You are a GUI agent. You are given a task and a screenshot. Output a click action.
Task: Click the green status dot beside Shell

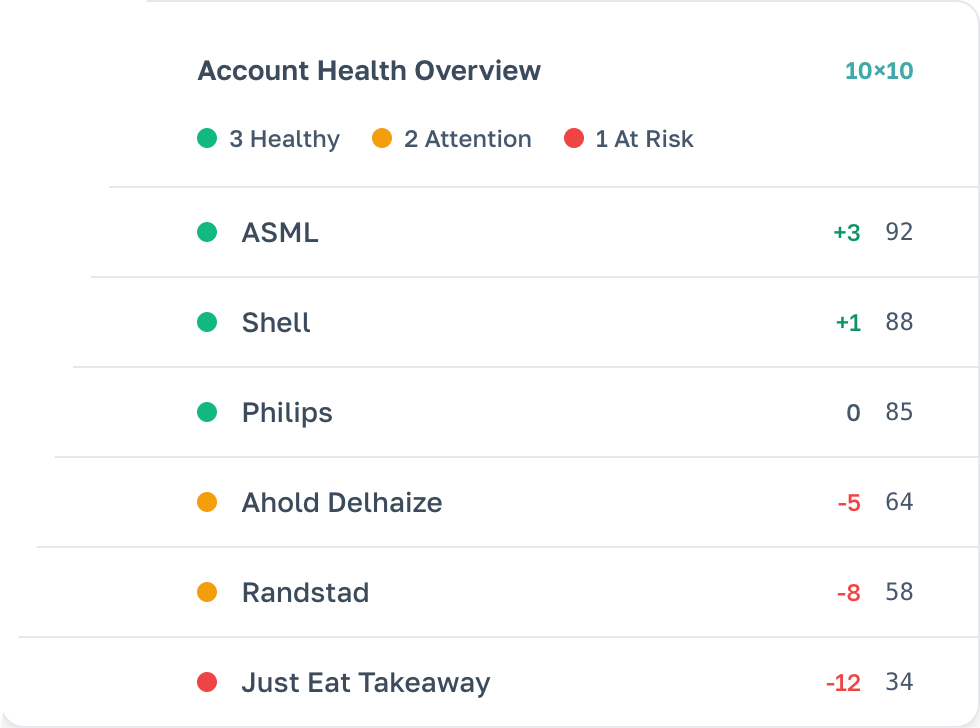[207, 323]
